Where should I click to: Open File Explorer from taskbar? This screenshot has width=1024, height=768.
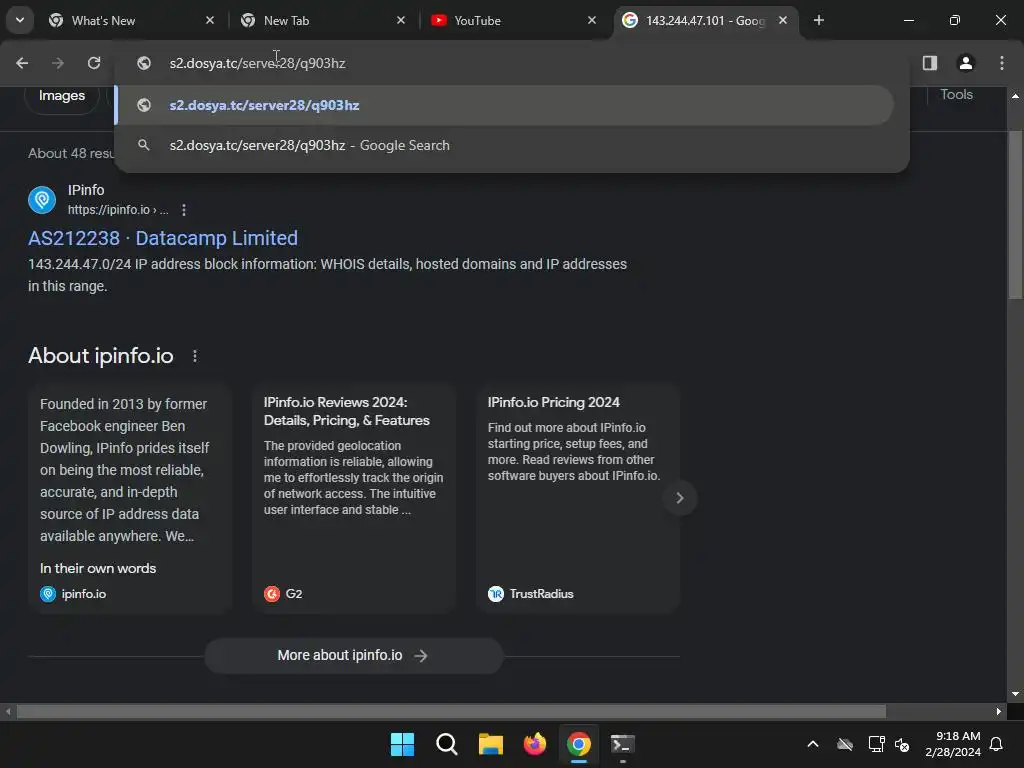click(x=490, y=744)
